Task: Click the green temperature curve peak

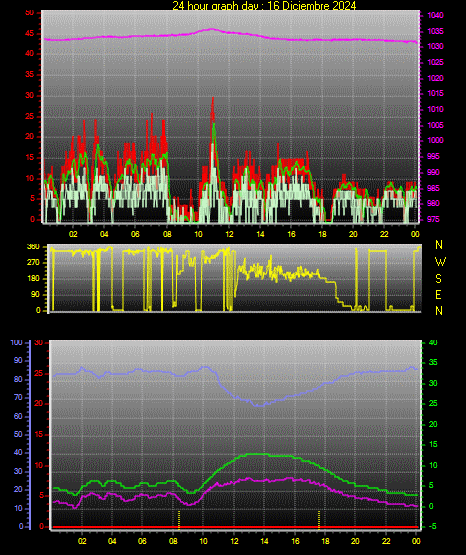Action: click(257, 454)
